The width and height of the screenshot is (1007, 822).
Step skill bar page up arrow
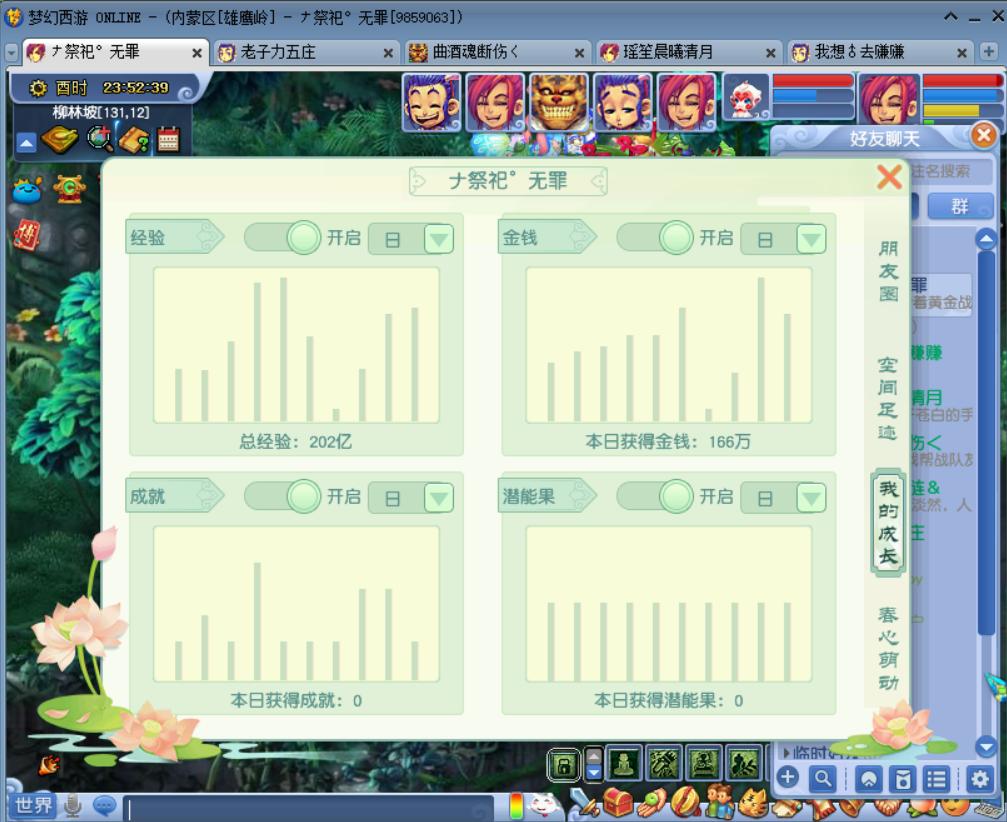(594, 756)
